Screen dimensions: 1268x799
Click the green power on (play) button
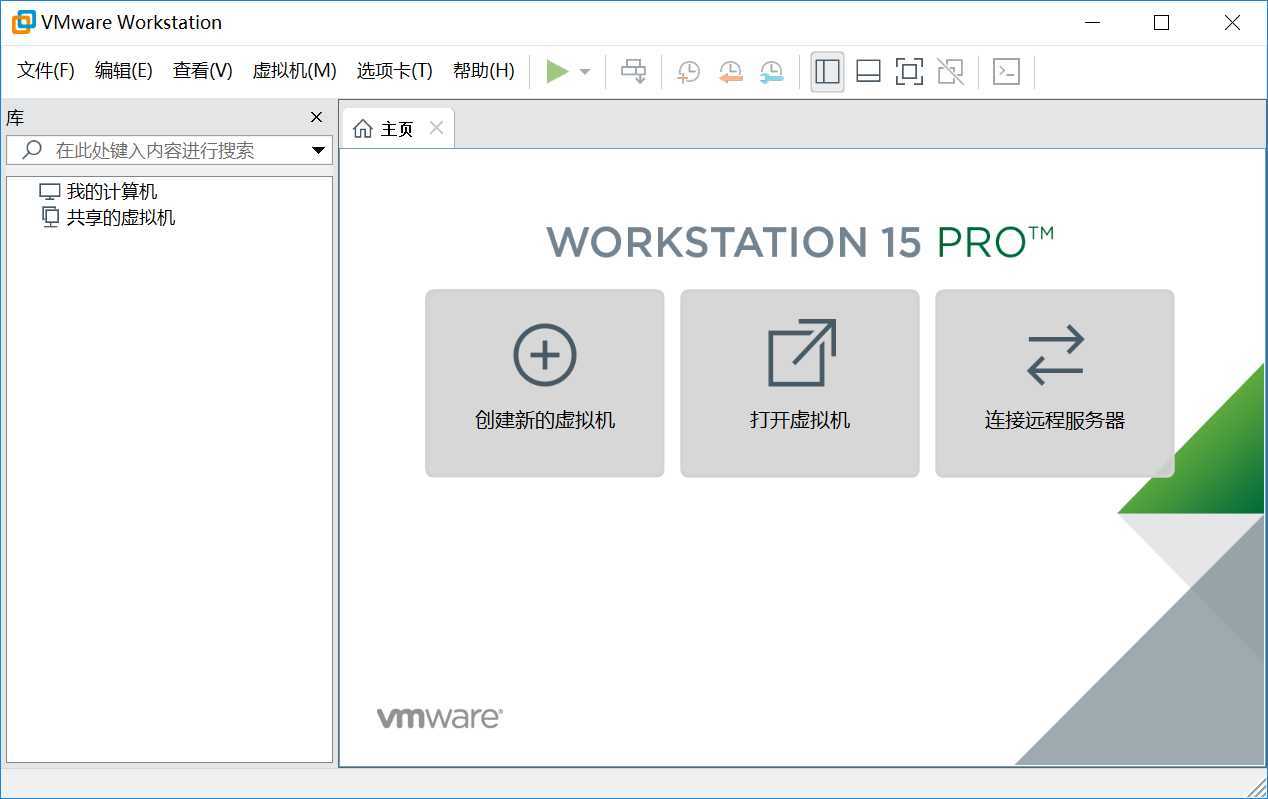tap(557, 71)
